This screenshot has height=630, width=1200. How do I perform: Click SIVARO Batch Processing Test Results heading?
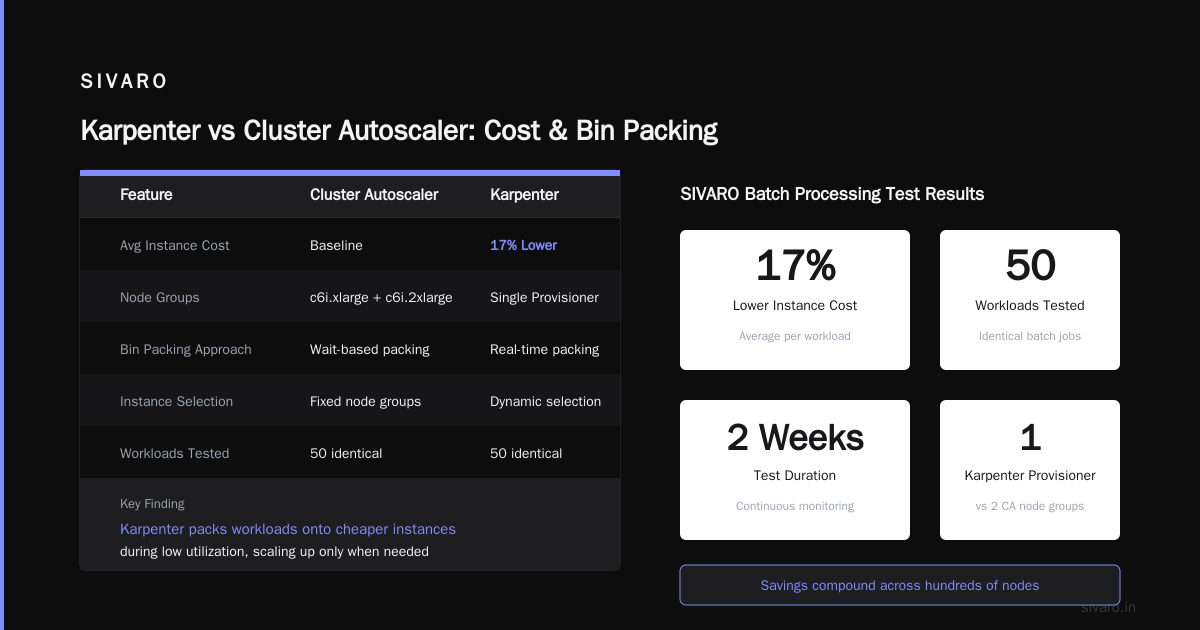click(x=832, y=194)
